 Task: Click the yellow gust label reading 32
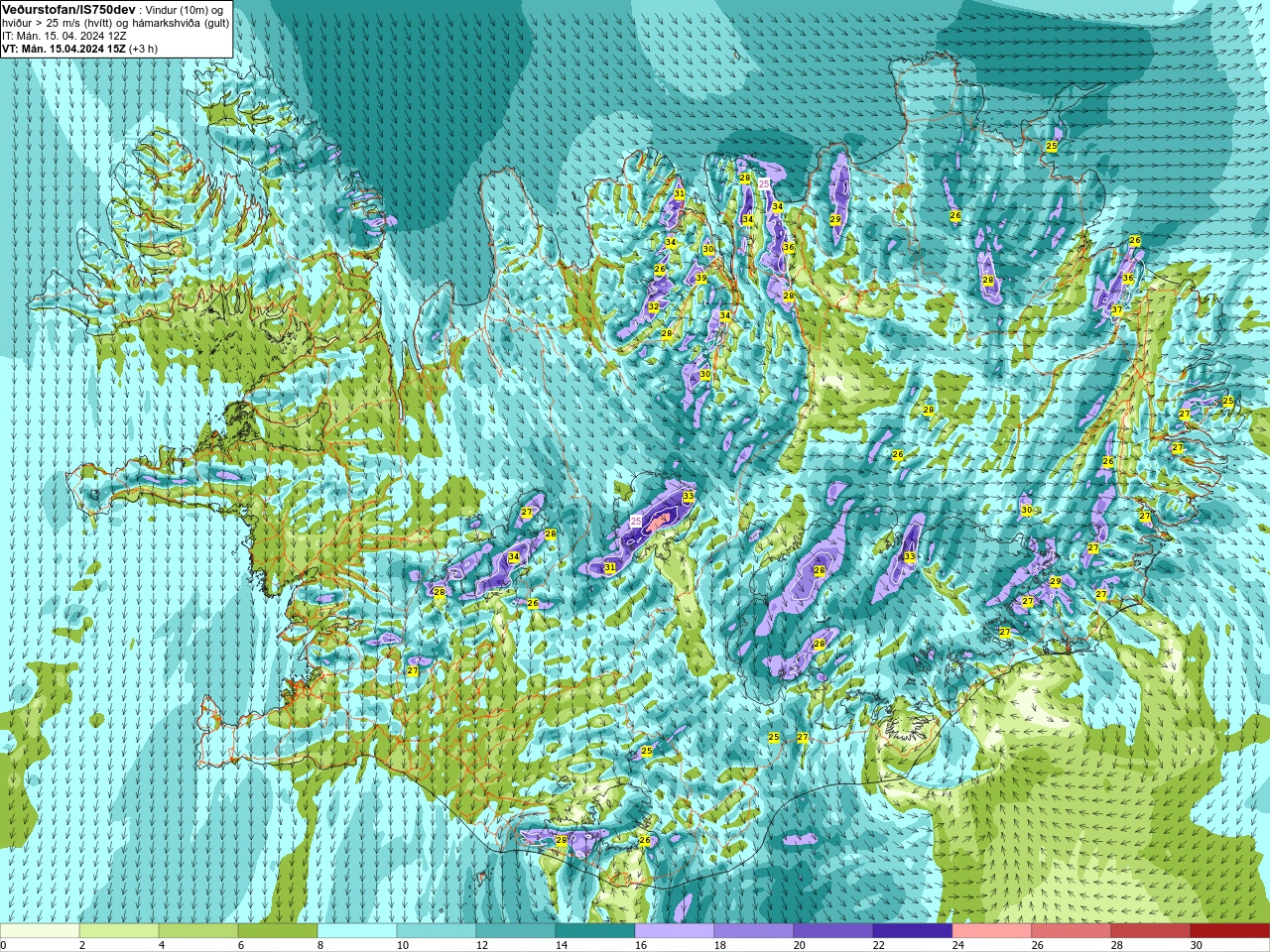tap(653, 307)
